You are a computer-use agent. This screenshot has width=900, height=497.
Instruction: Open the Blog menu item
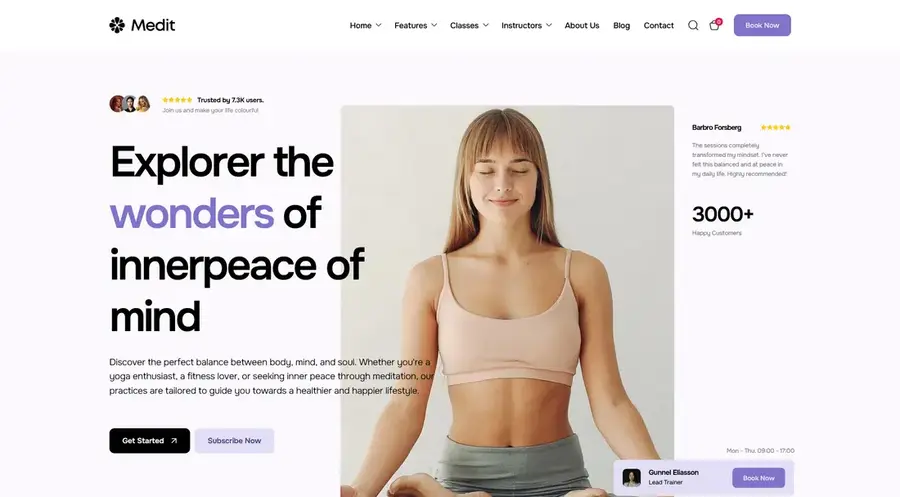pyautogui.click(x=622, y=25)
